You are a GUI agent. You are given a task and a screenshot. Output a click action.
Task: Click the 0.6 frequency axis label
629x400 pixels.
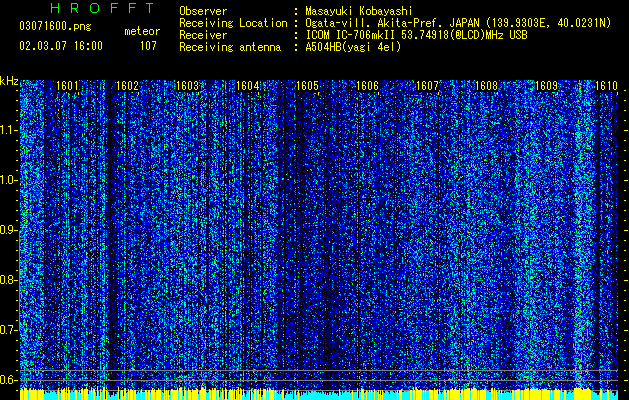pyautogui.click(x=8, y=380)
